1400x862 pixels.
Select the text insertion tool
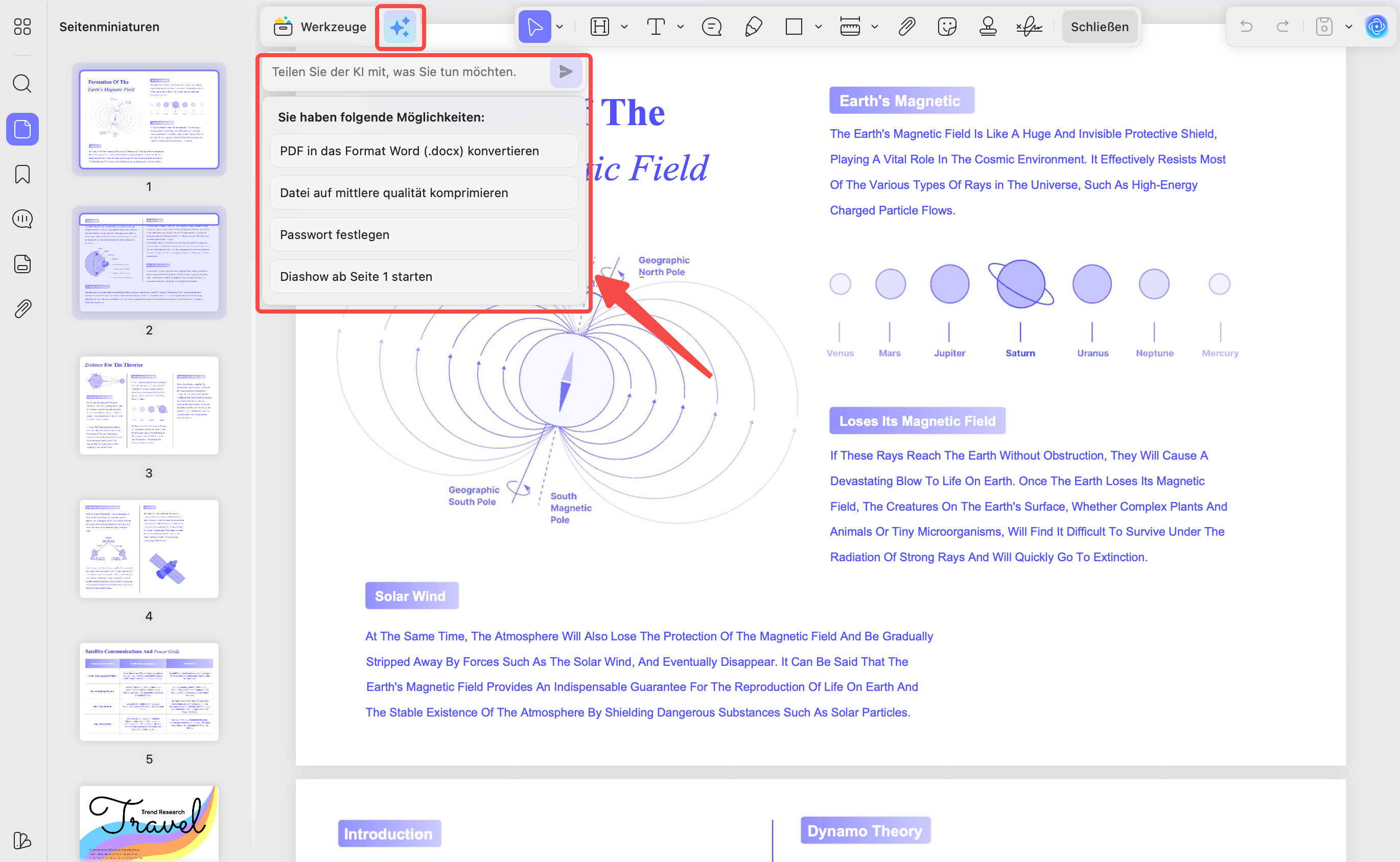[x=657, y=26]
